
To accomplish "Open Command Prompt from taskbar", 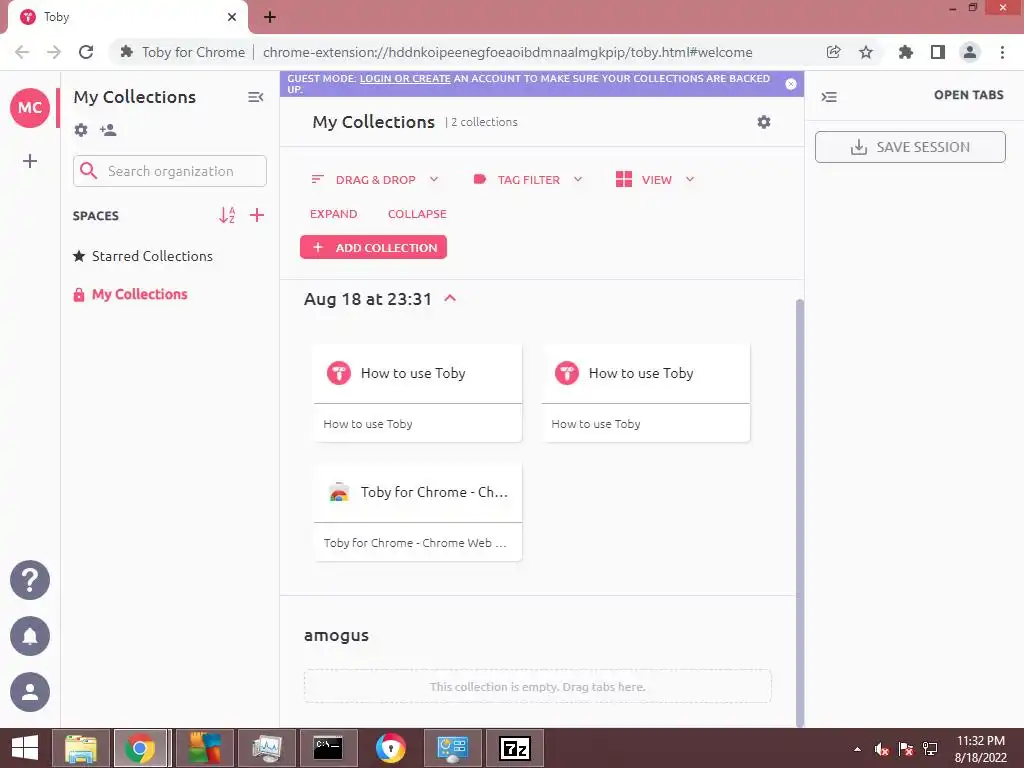I will 328,748.
